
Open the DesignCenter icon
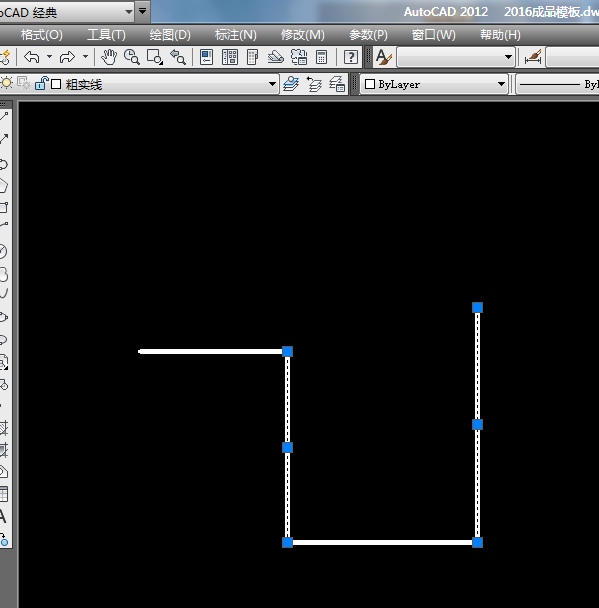point(230,57)
